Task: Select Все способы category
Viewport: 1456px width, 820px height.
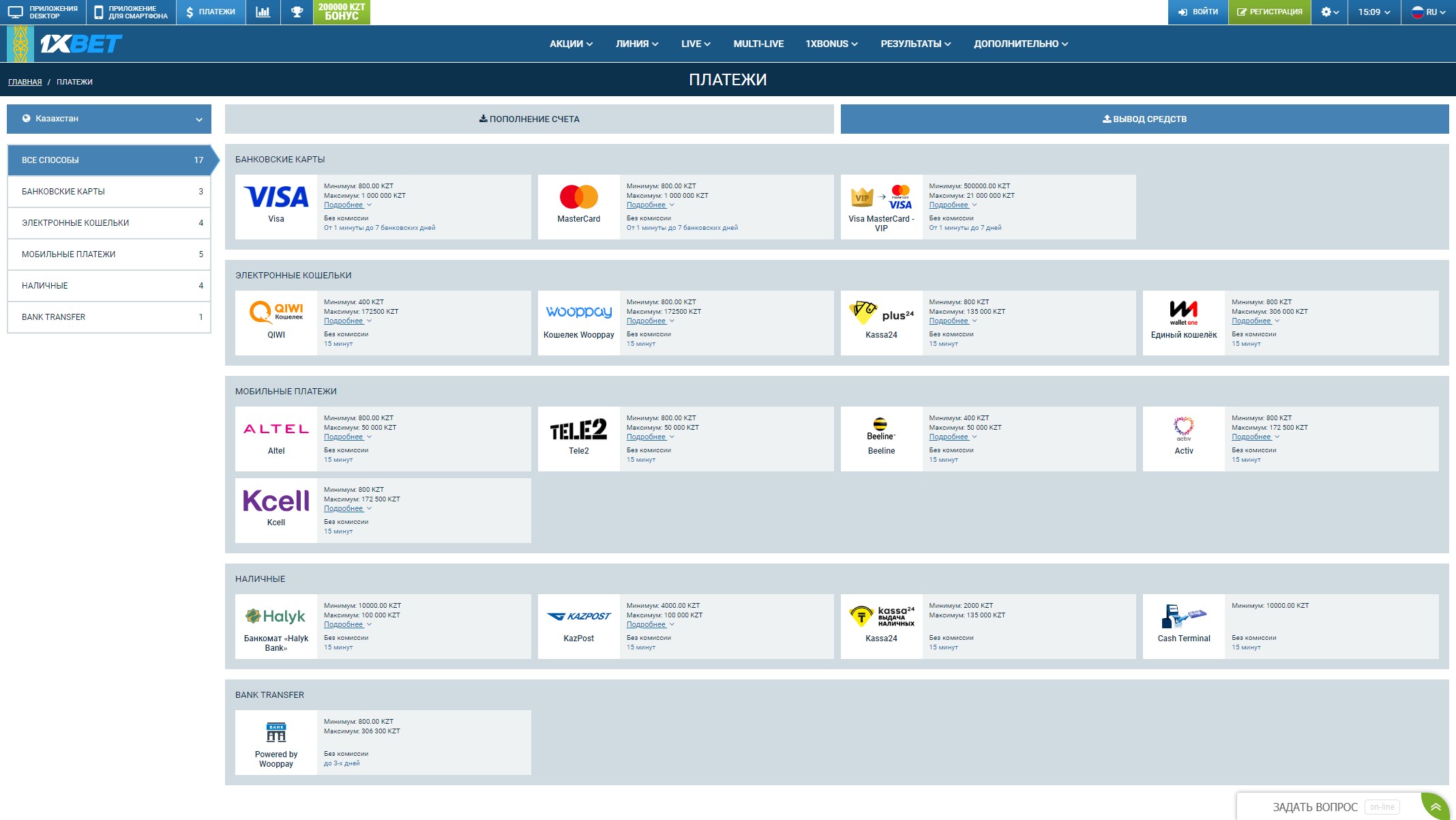Action: pyautogui.click(x=109, y=160)
